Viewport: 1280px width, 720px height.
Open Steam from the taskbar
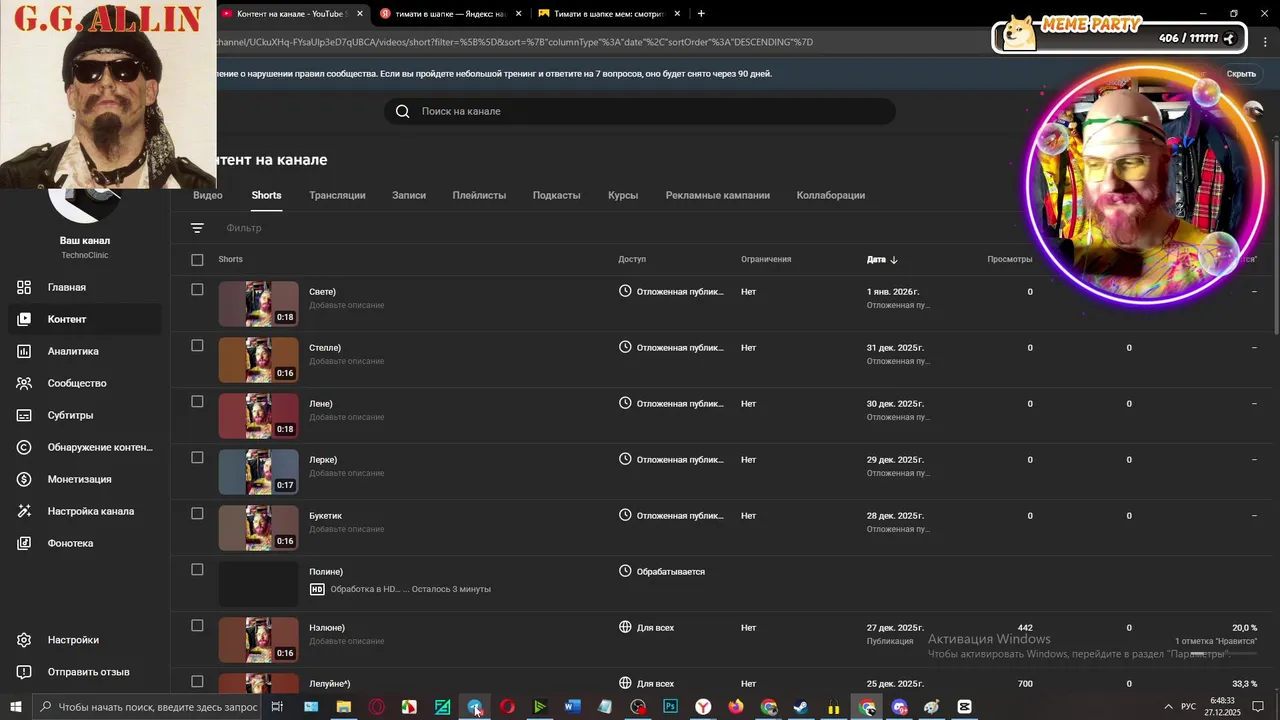(801, 707)
